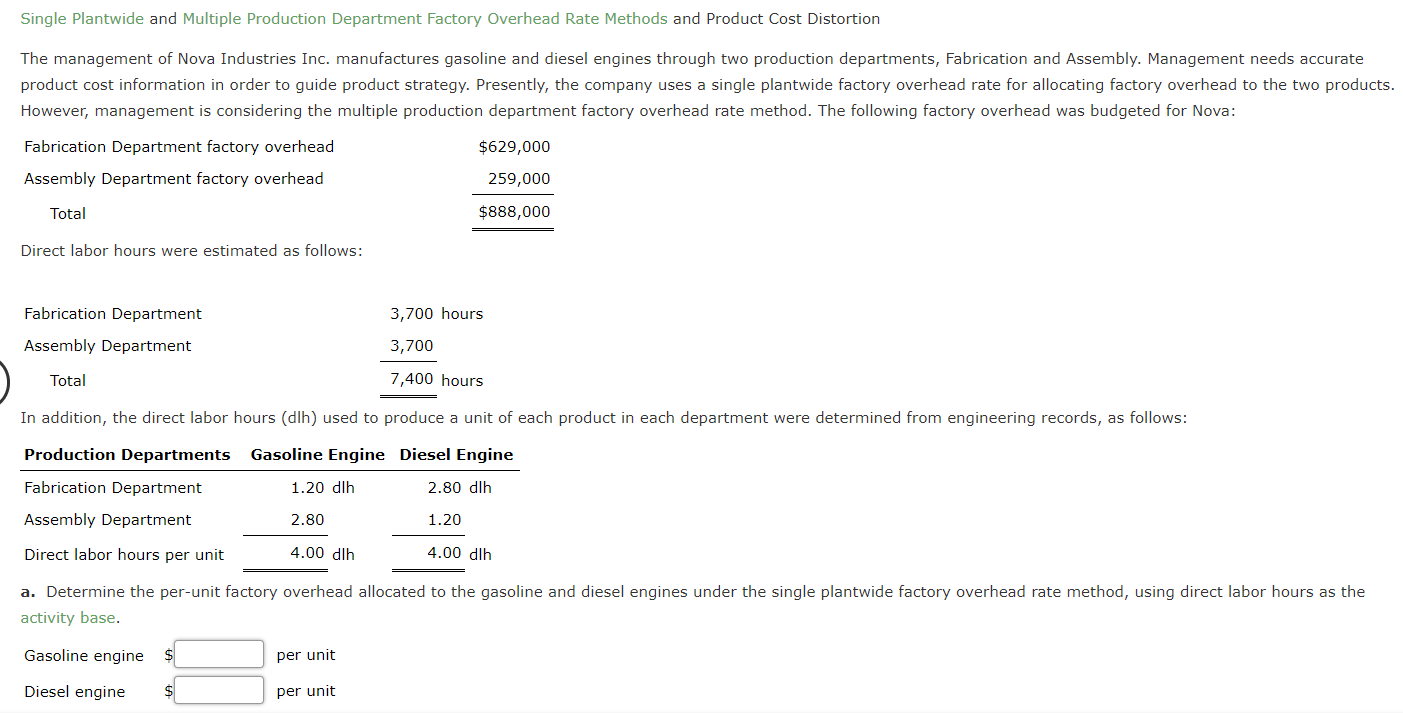Open the activity base glossary link

tap(68, 618)
